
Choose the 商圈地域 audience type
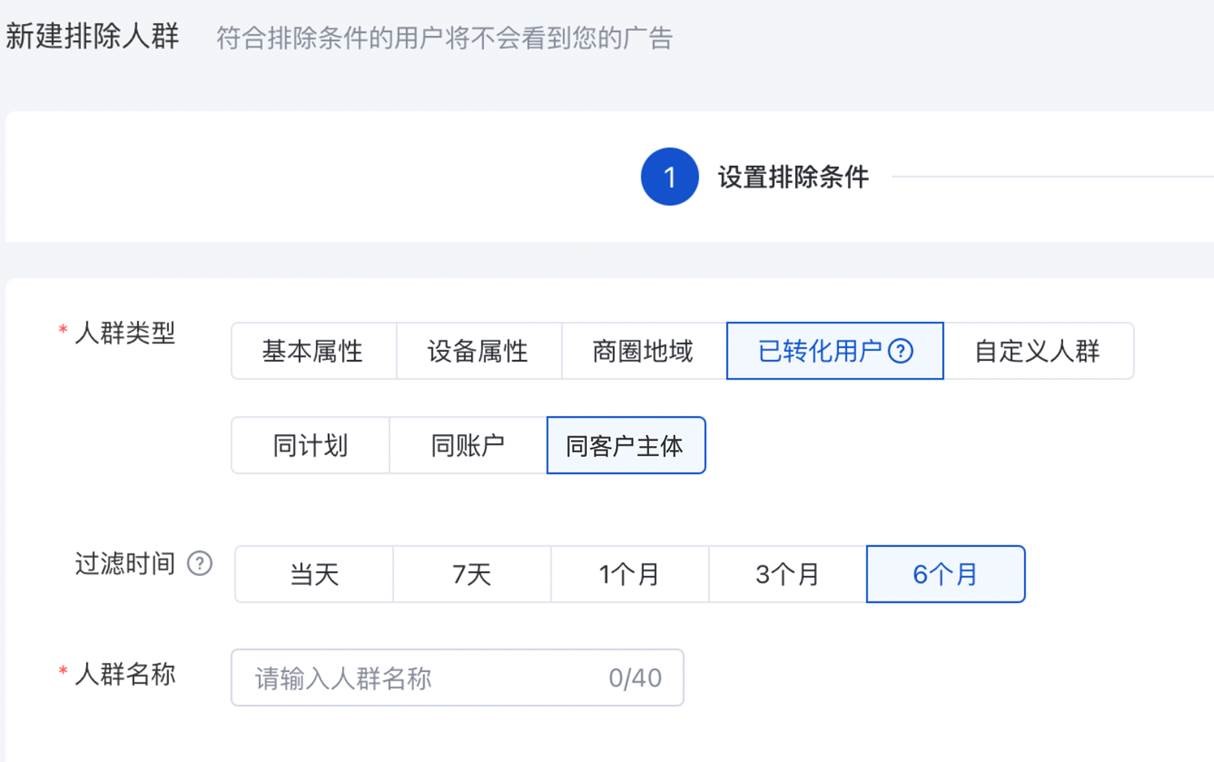[643, 352]
